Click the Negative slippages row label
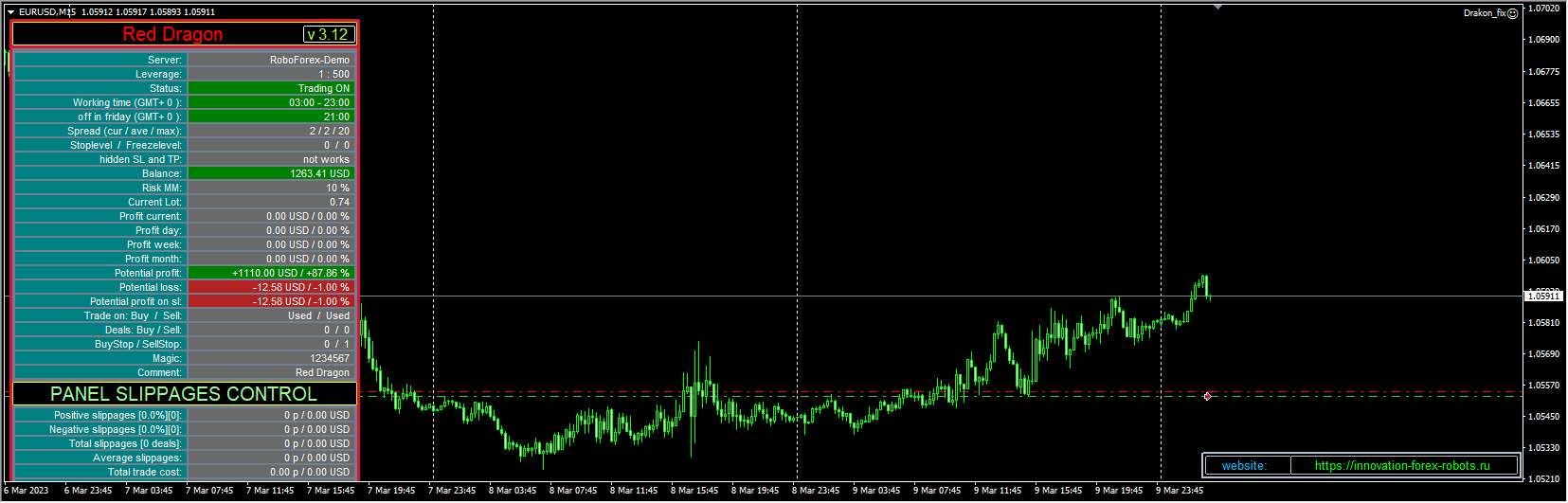The image size is (1568, 503). (x=100, y=429)
